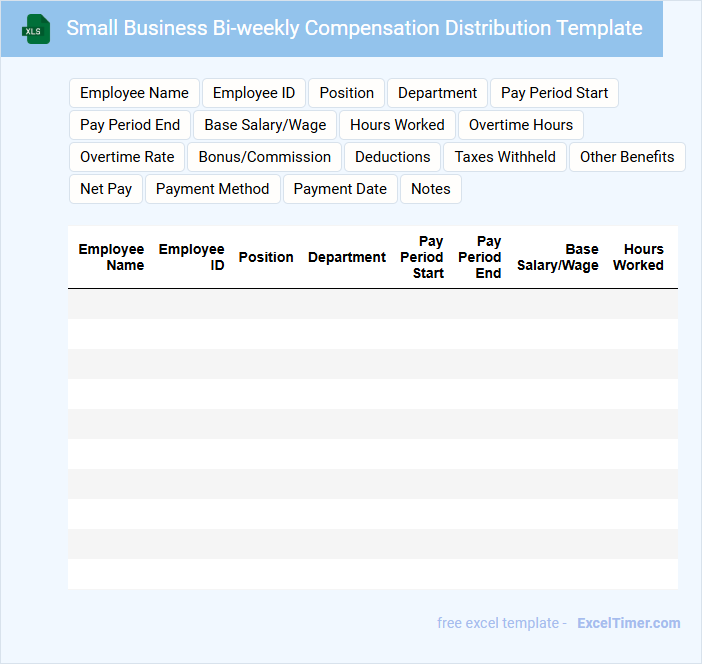Click the Department column header in table
This screenshot has height=664, width=702.
click(x=346, y=257)
